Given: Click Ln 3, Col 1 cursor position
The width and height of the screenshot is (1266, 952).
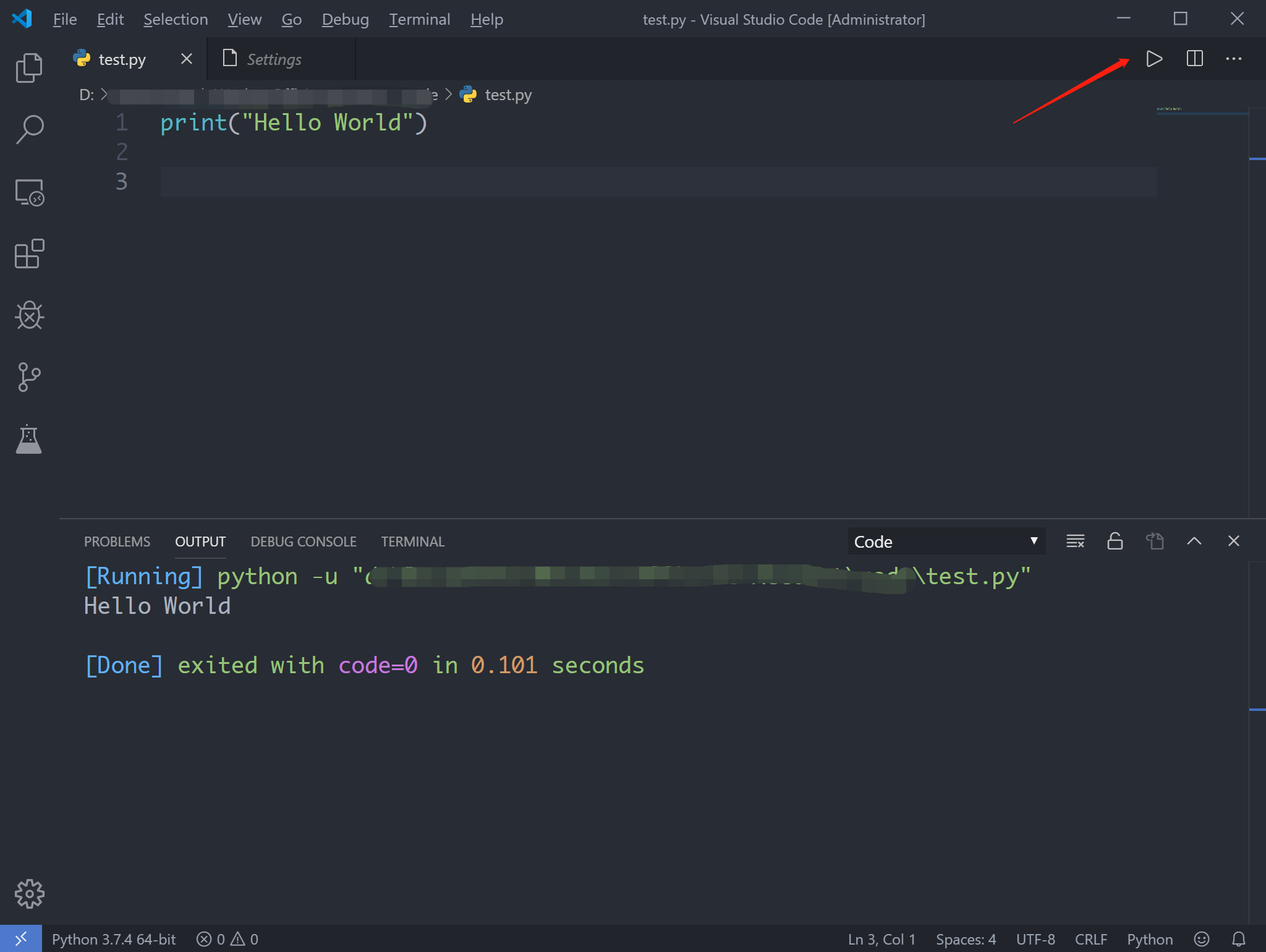Looking at the screenshot, I should (882, 939).
